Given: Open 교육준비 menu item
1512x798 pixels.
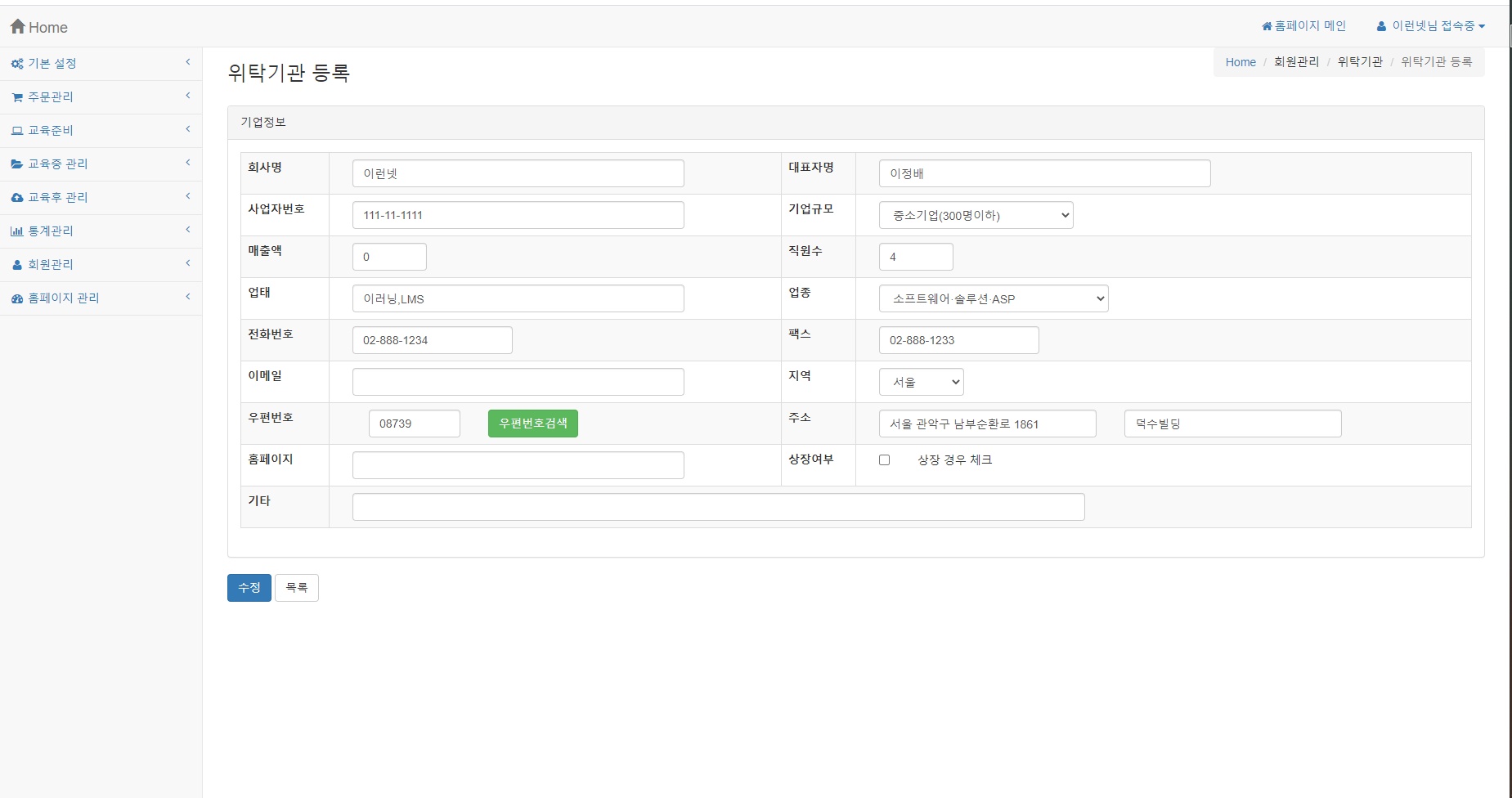Looking at the screenshot, I should [x=101, y=131].
